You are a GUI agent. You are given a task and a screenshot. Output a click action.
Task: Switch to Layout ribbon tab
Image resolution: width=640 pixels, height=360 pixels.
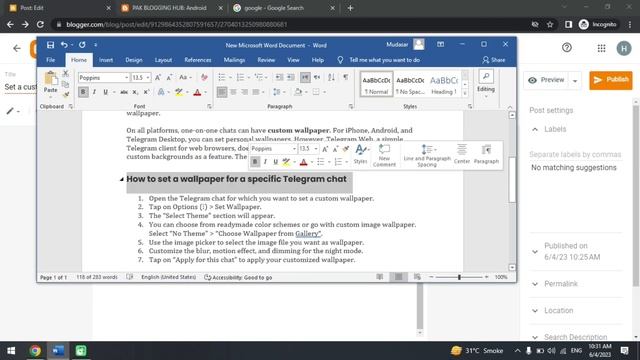(x=163, y=60)
